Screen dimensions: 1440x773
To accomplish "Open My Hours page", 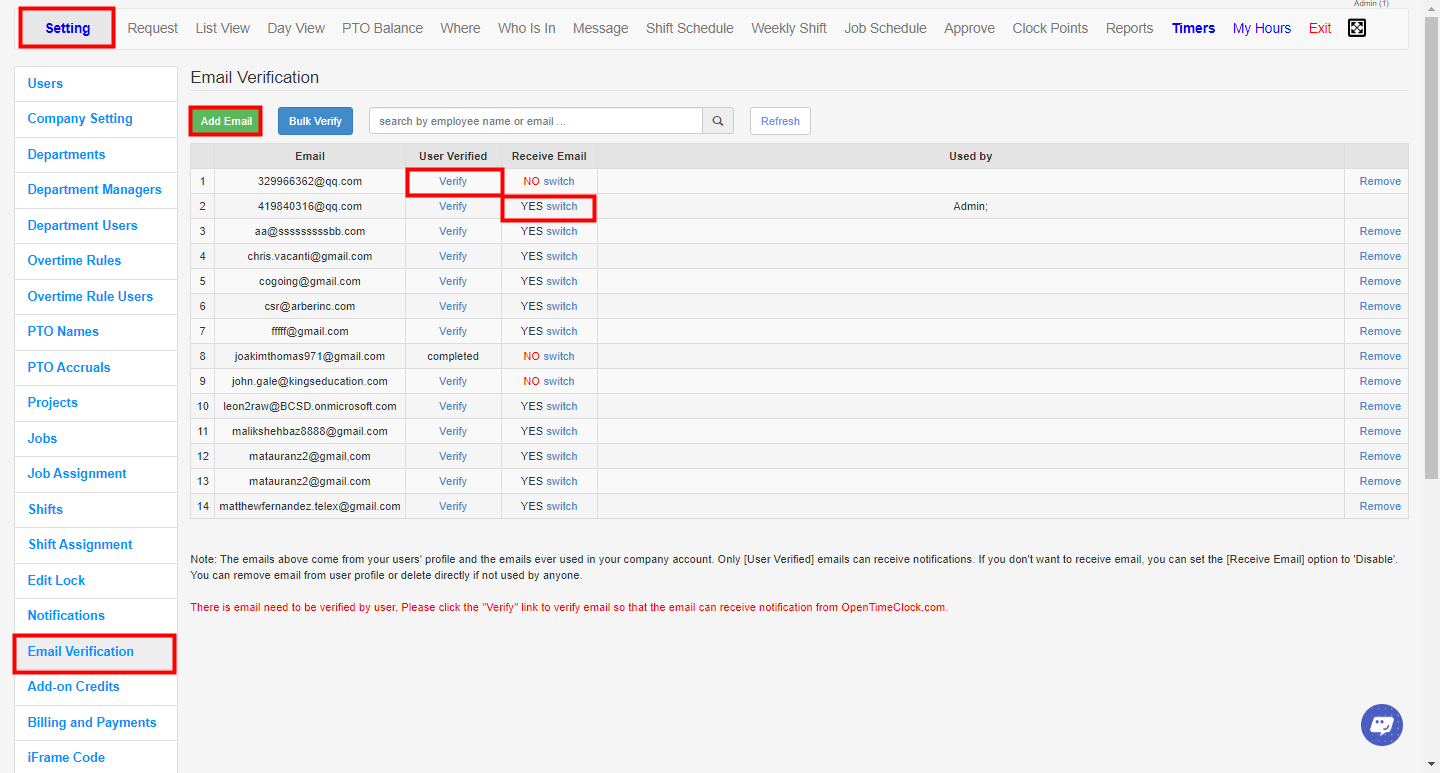I will point(1262,28).
